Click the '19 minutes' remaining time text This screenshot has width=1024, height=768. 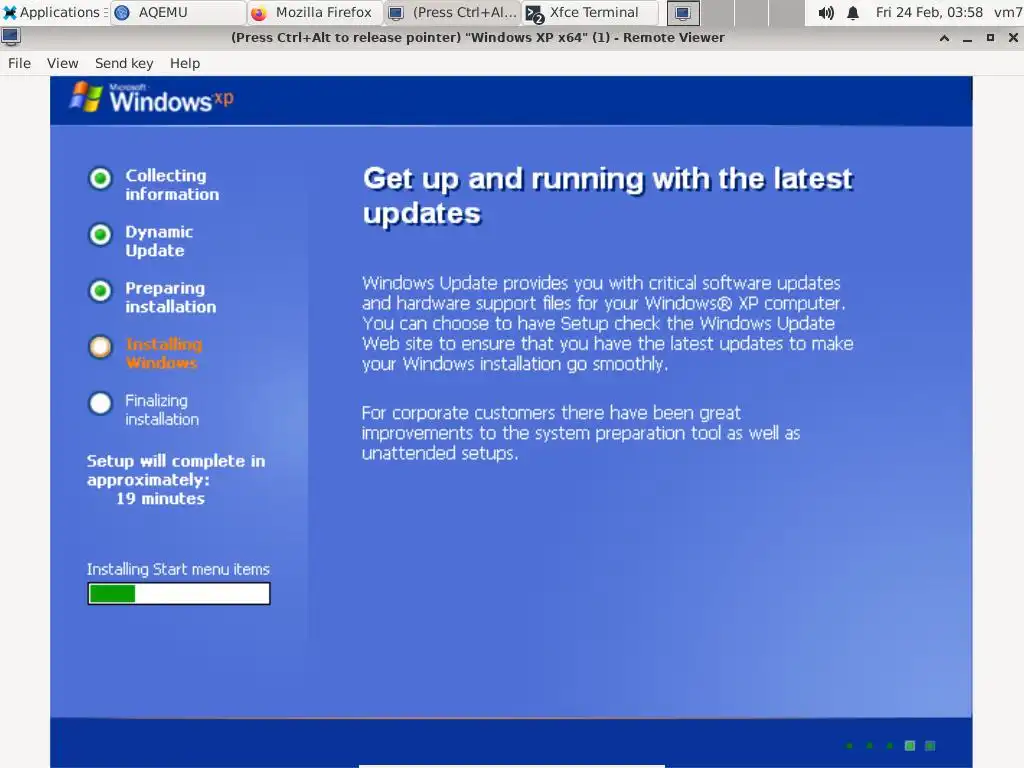tap(161, 499)
